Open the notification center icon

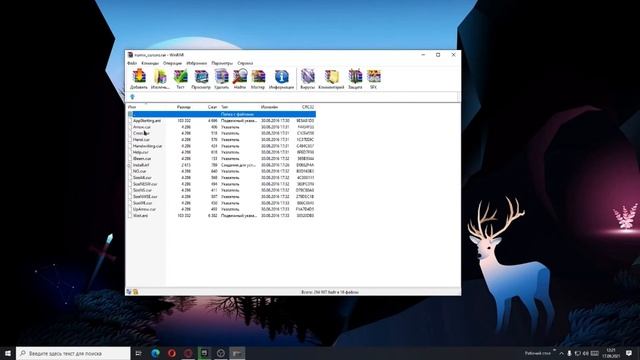click(629, 353)
